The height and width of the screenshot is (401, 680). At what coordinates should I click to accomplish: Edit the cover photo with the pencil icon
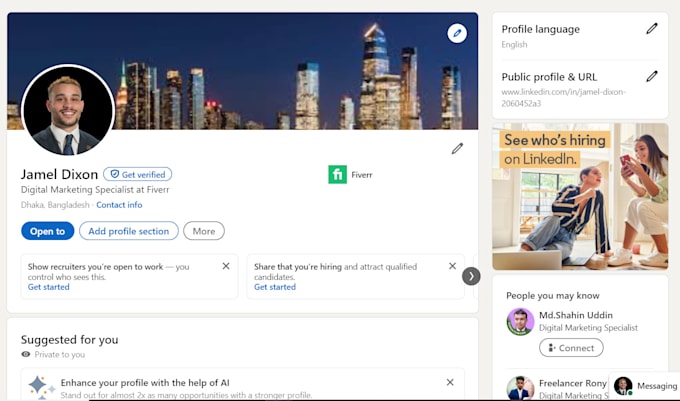[457, 33]
